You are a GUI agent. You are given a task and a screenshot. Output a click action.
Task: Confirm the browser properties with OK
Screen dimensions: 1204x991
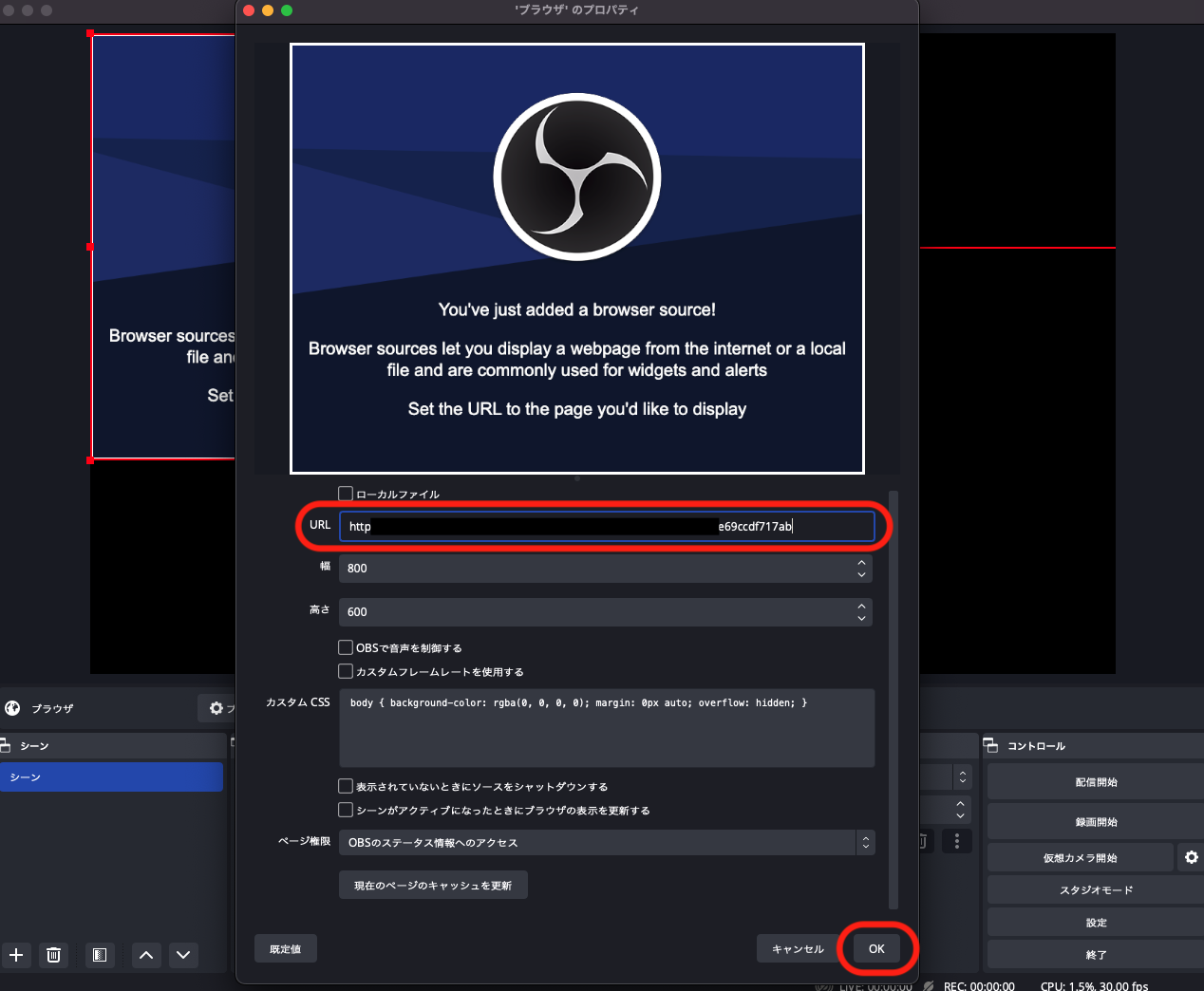coord(876,948)
